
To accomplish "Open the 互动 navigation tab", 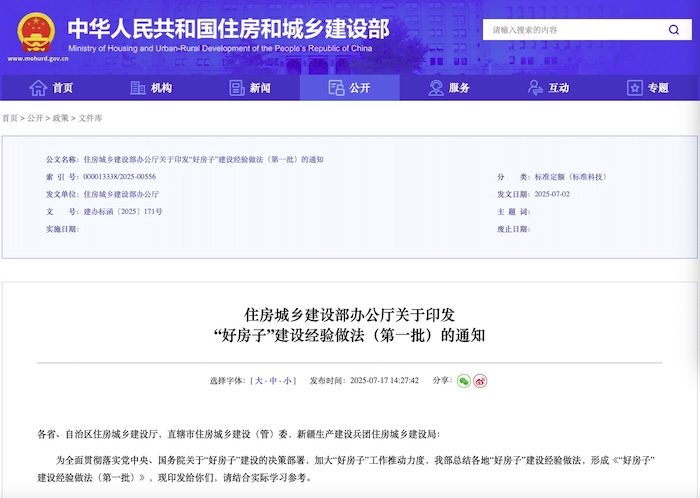I will [549, 88].
